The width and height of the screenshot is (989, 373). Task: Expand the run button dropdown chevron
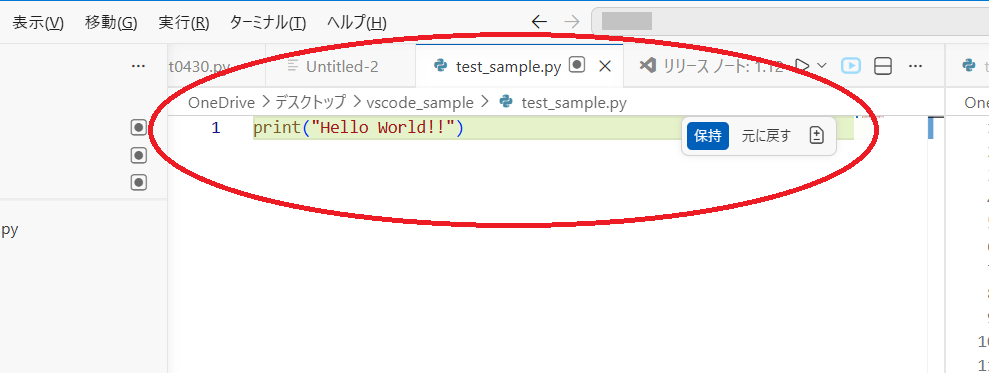pyautogui.click(x=821, y=65)
